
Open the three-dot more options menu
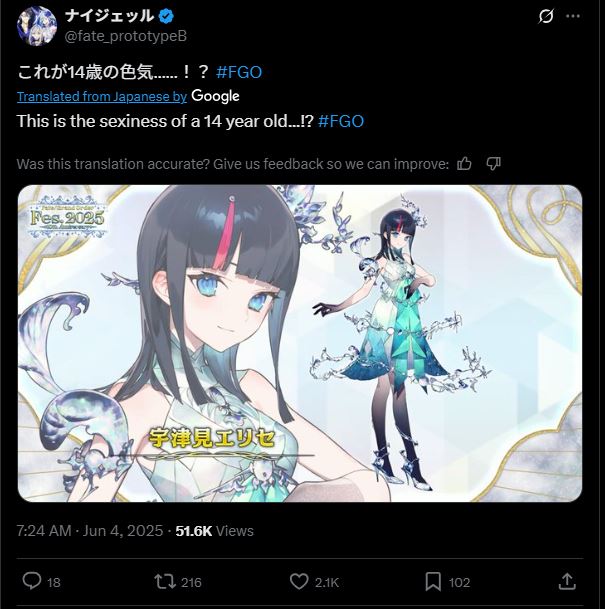[x=573, y=16]
